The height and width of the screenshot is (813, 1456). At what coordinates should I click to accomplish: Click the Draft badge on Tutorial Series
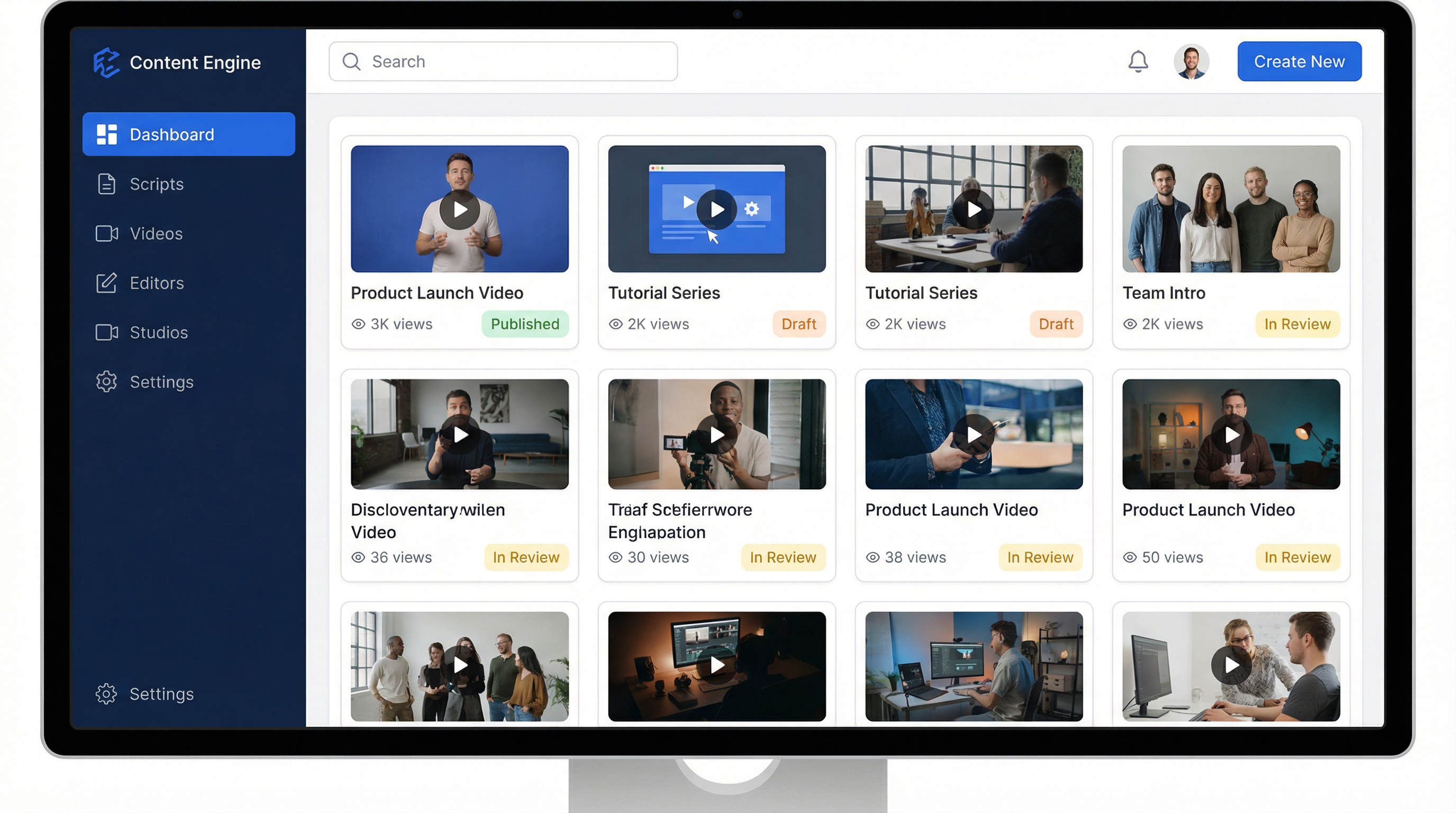(x=799, y=324)
